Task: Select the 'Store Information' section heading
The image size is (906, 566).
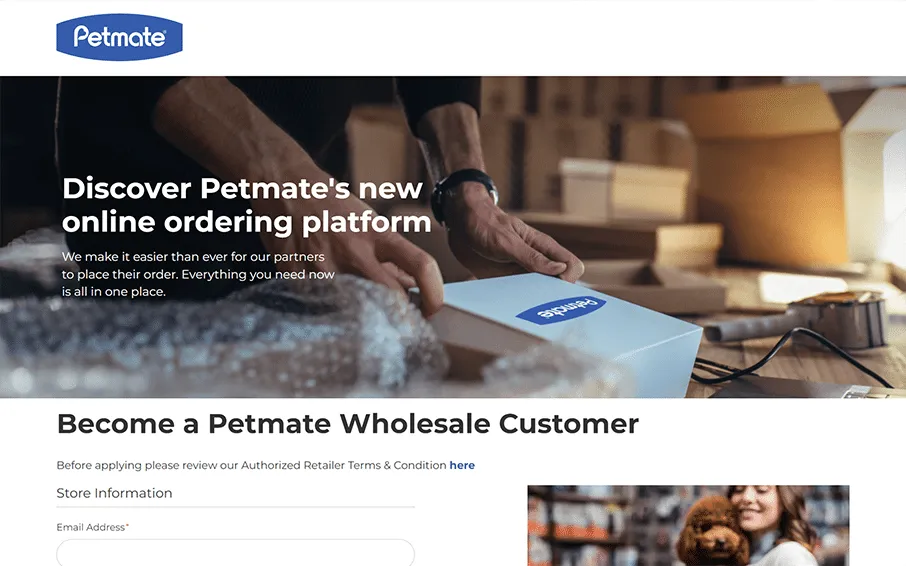Action: (x=114, y=493)
